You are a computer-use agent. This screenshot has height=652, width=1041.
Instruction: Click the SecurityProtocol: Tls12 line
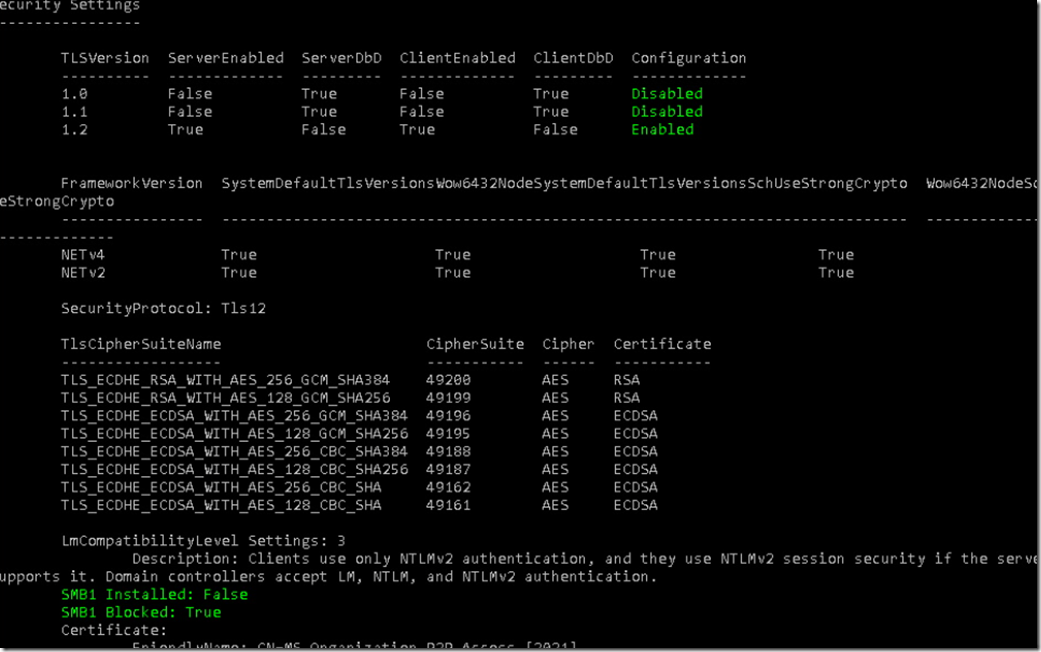click(163, 309)
